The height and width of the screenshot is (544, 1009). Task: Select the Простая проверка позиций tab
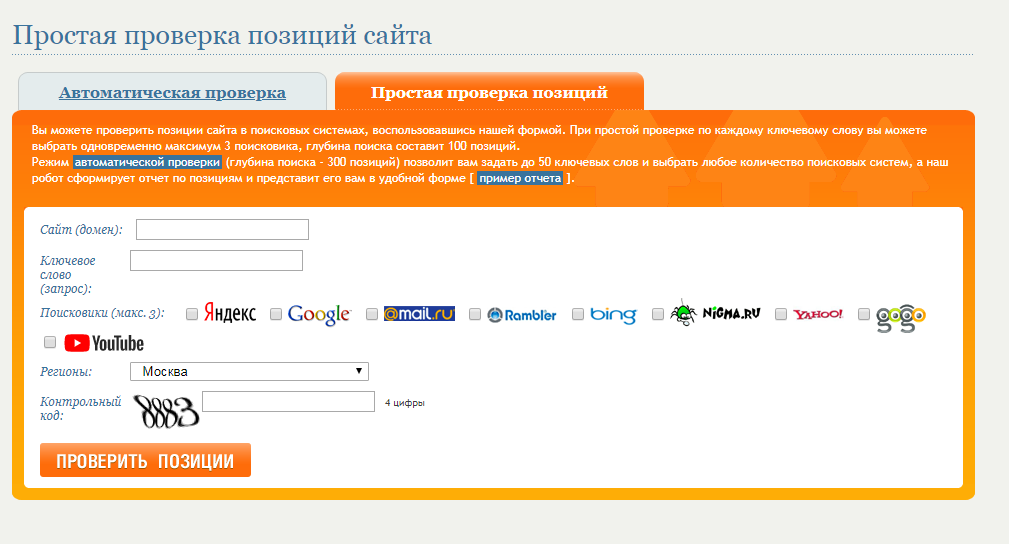pyautogui.click(x=489, y=93)
